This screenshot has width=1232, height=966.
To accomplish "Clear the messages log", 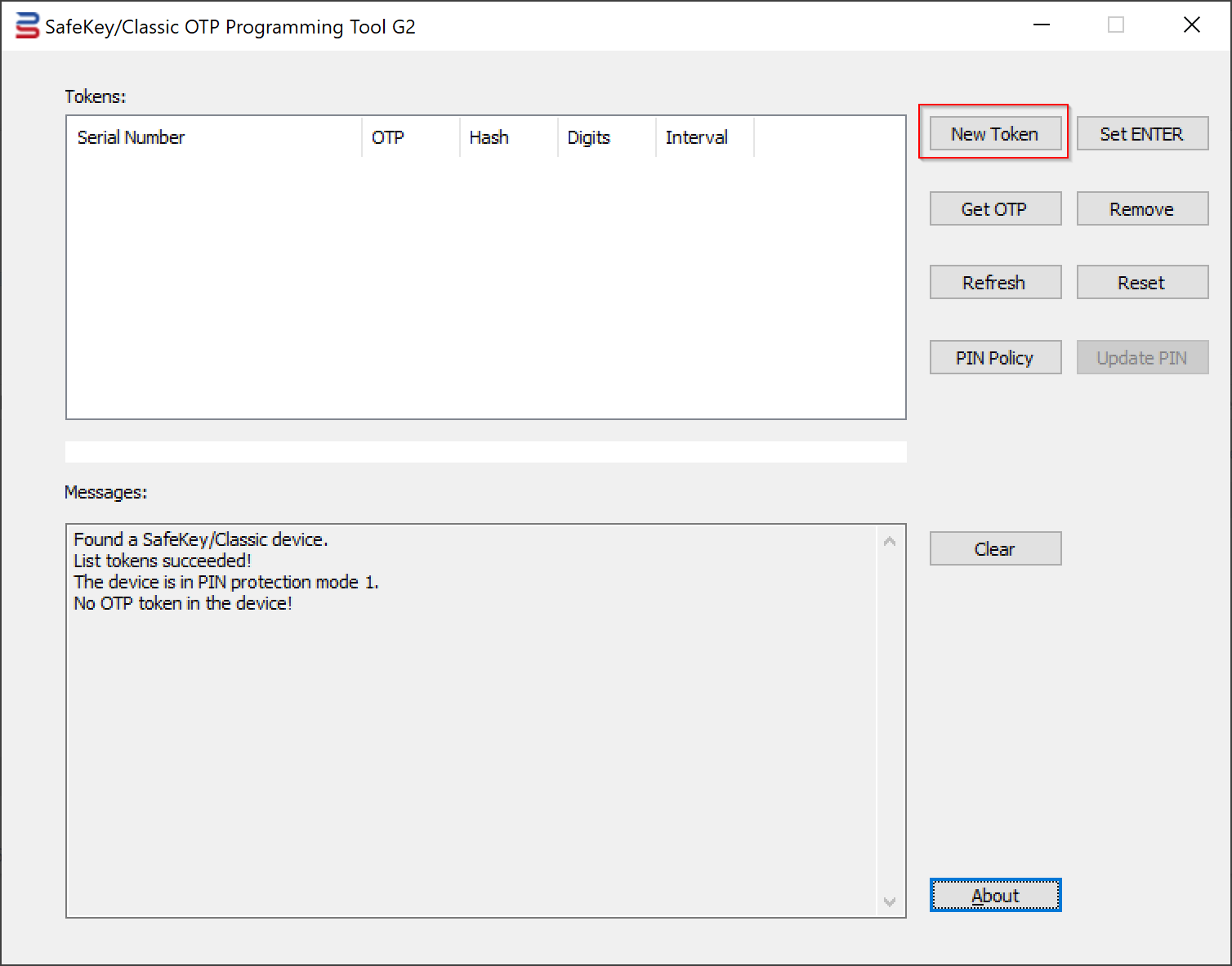I will tap(994, 549).
